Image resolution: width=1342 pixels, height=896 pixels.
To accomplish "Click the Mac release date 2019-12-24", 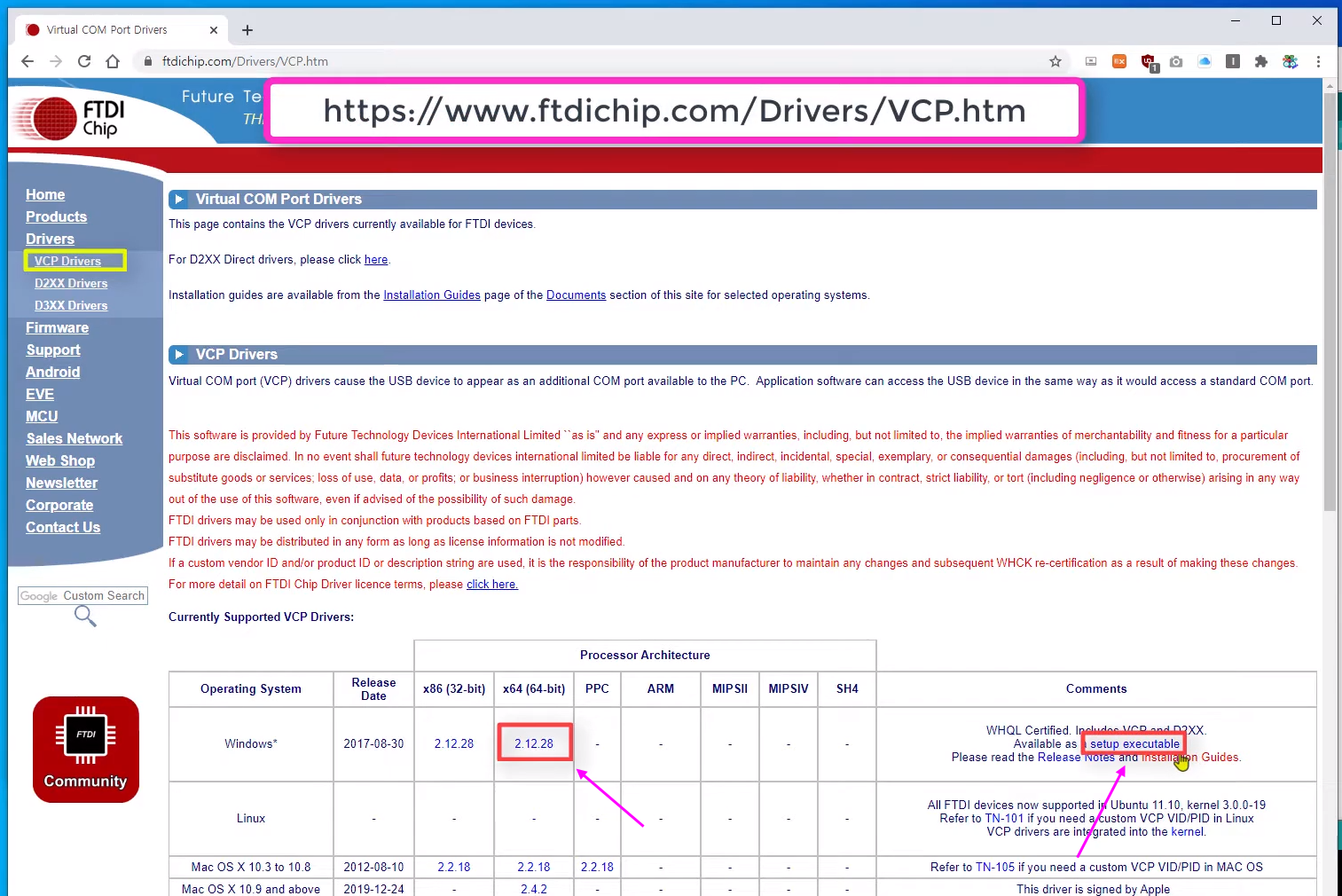I will coord(373,889).
